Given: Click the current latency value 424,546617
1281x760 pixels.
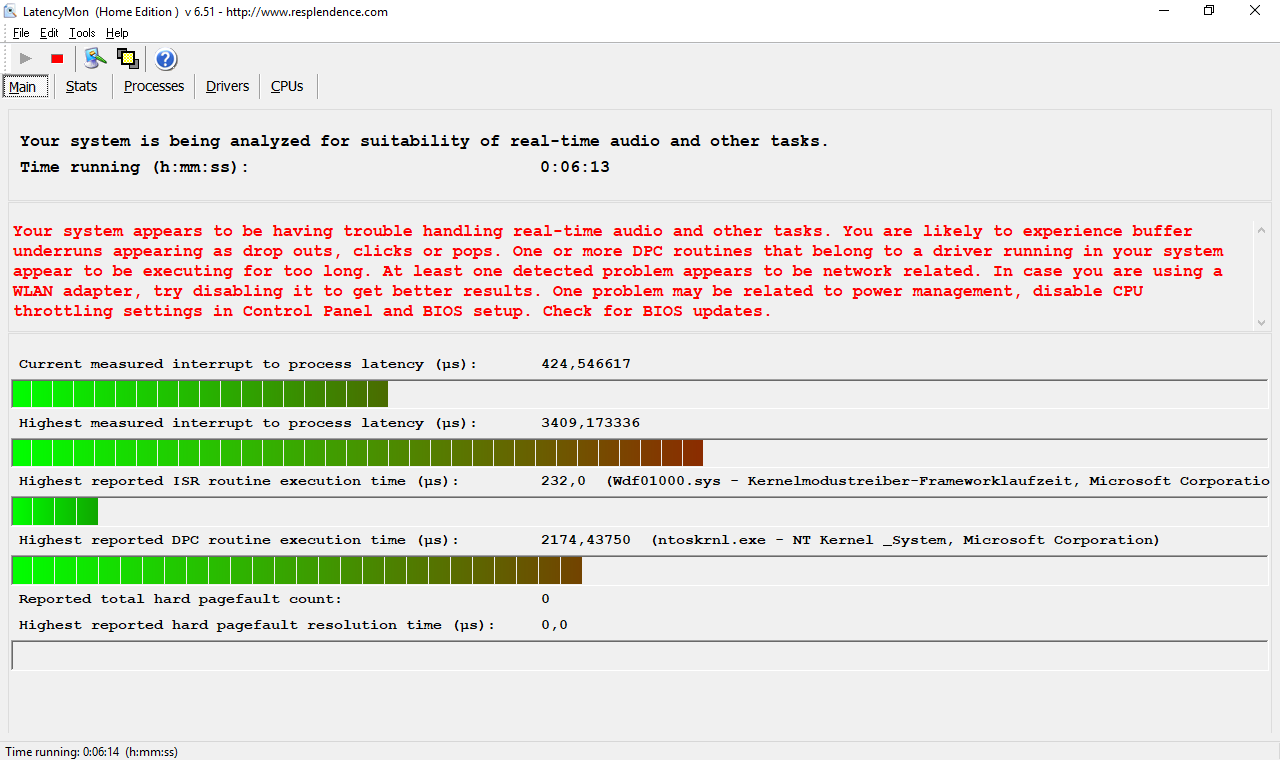Looking at the screenshot, I should (x=586, y=364).
